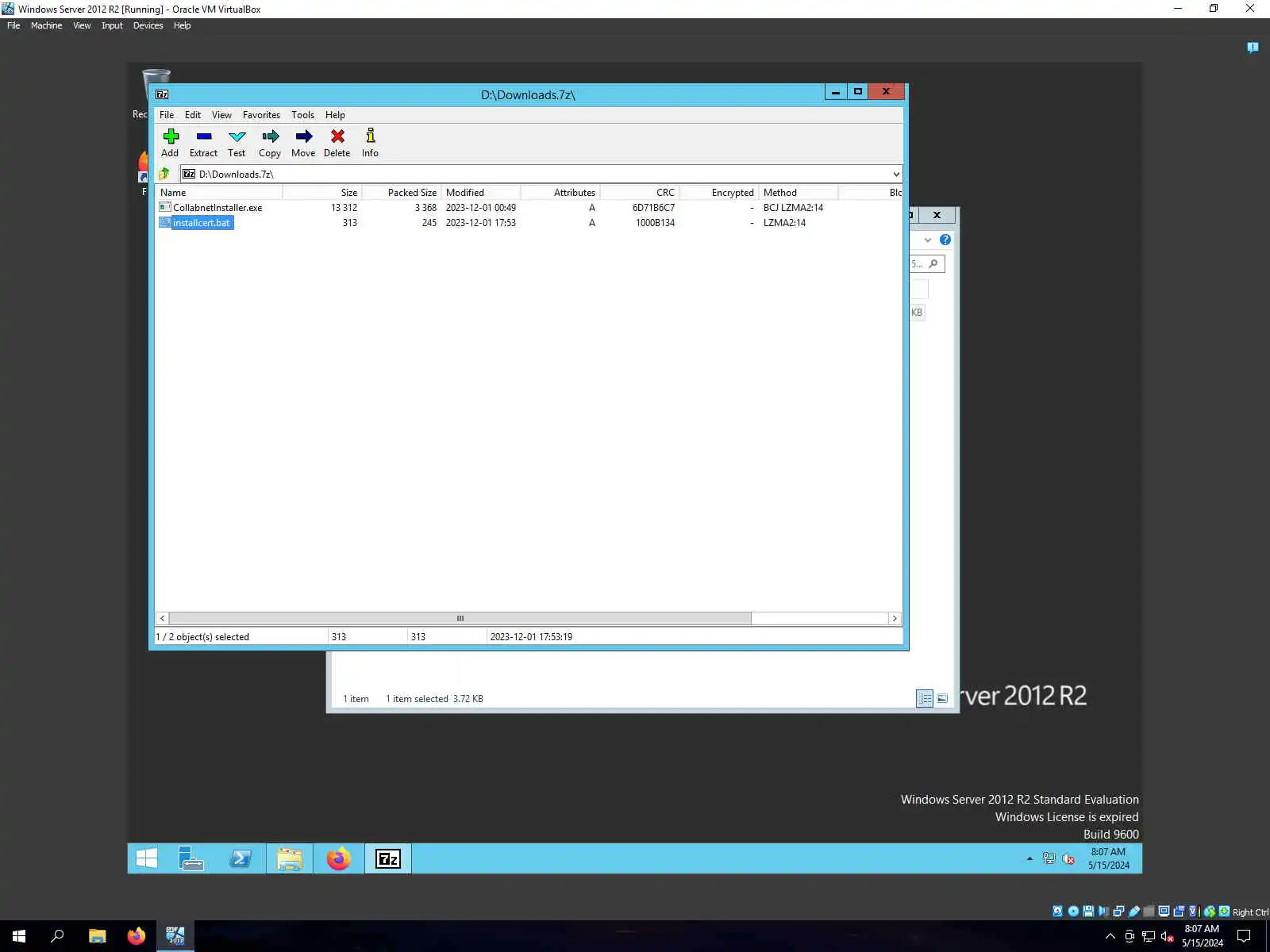
Task: Click the 7-Zip address path field
Action: 534,174
